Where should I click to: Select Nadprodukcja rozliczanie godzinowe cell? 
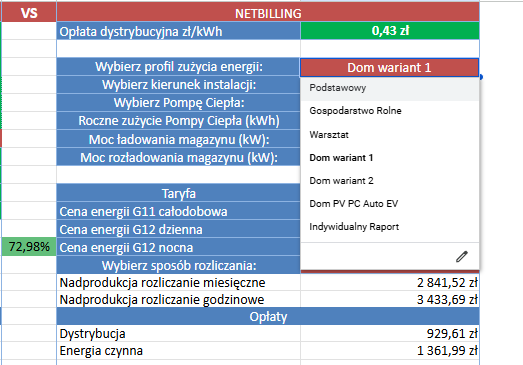point(178,300)
